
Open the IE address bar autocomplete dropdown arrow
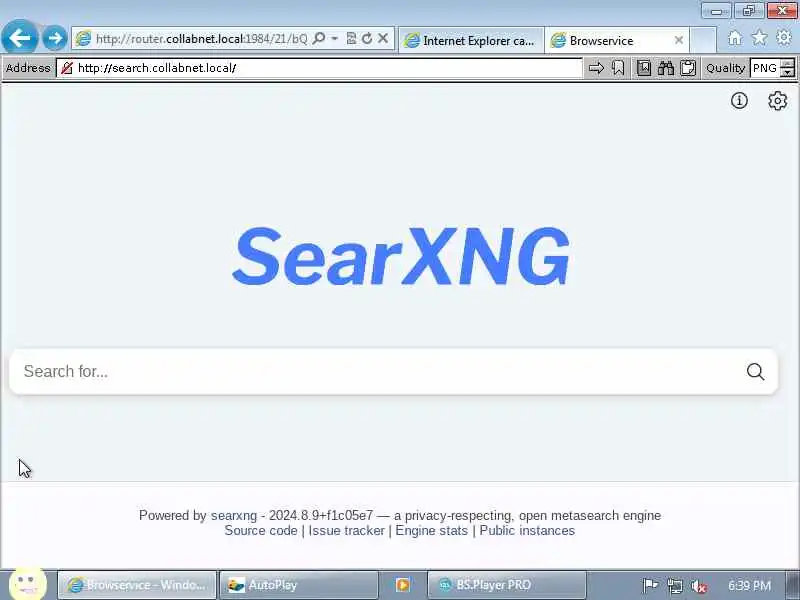[x=335, y=39]
